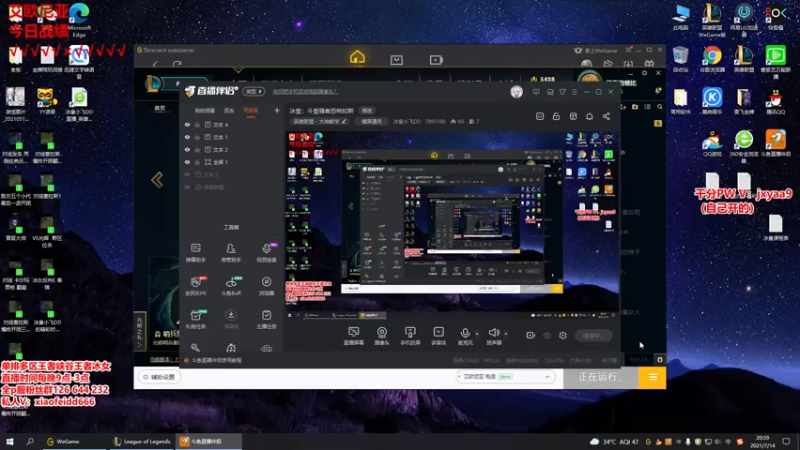This screenshot has height=450, width=800.
Task: Click the grayed stream button 直播中
Action: tap(593, 335)
